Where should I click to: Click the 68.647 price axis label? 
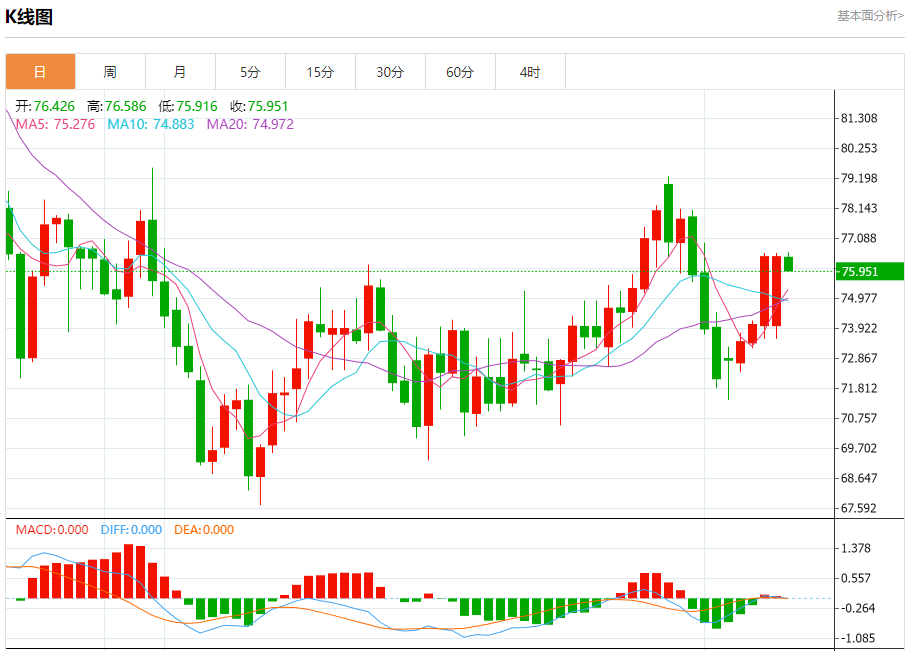(859, 478)
